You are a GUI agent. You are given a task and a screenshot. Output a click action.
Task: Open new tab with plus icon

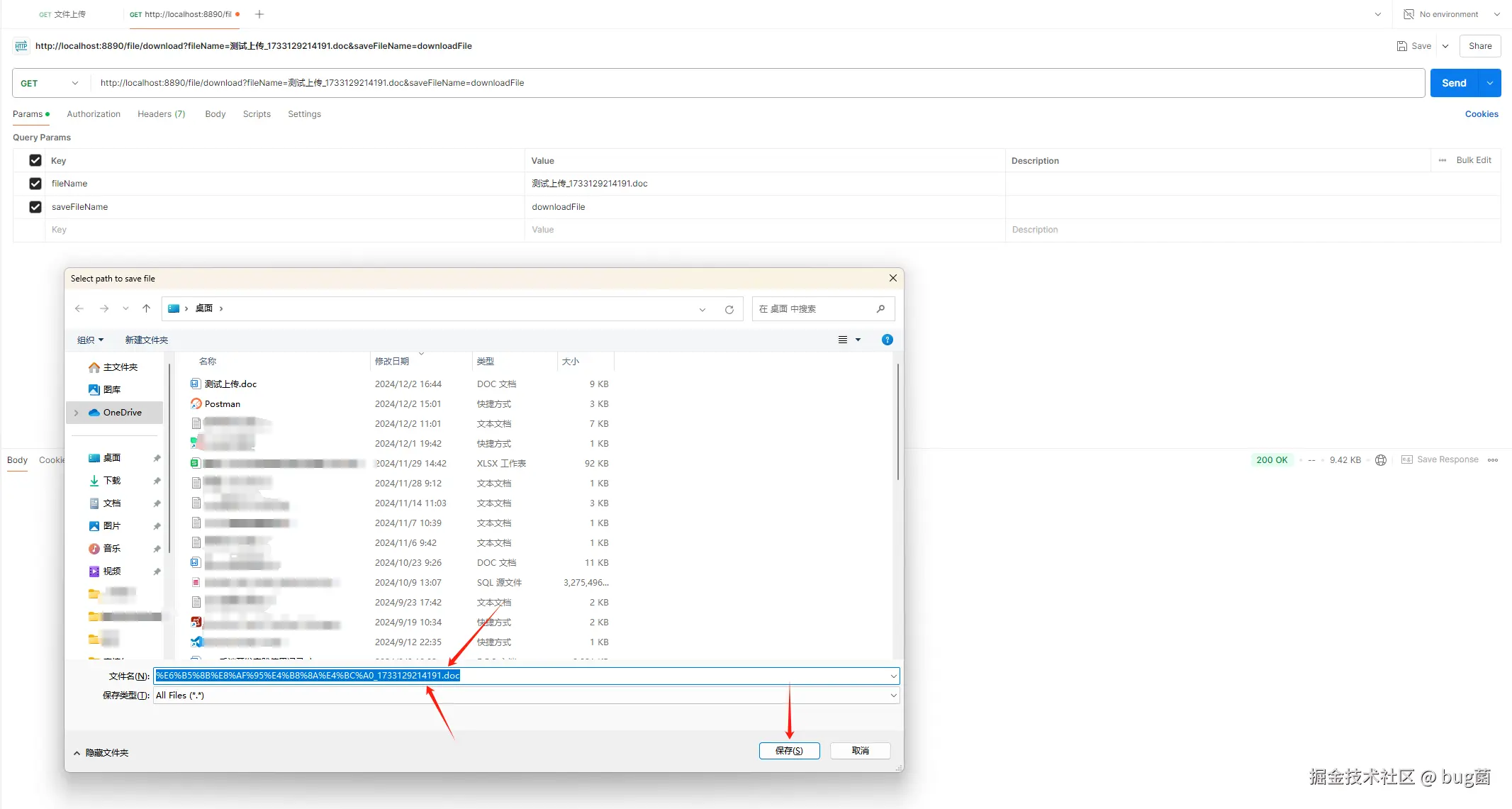click(259, 14)
